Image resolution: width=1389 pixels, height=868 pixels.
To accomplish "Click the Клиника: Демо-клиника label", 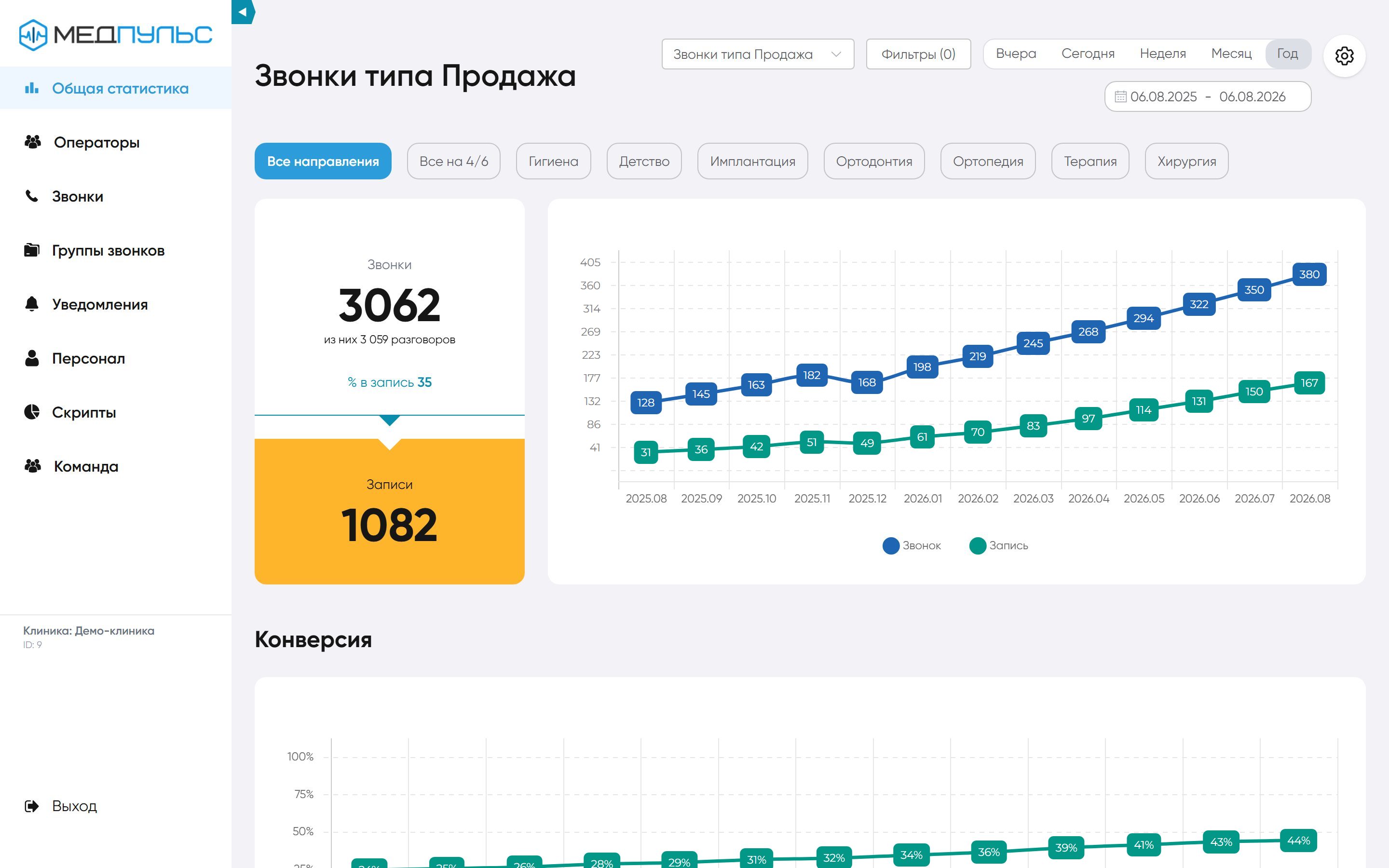I will click(x=88, y=631).
